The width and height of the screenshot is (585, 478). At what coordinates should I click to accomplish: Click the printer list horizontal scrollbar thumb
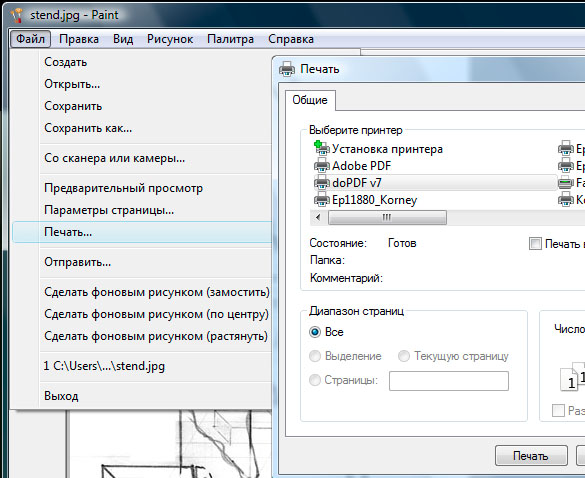387,217
